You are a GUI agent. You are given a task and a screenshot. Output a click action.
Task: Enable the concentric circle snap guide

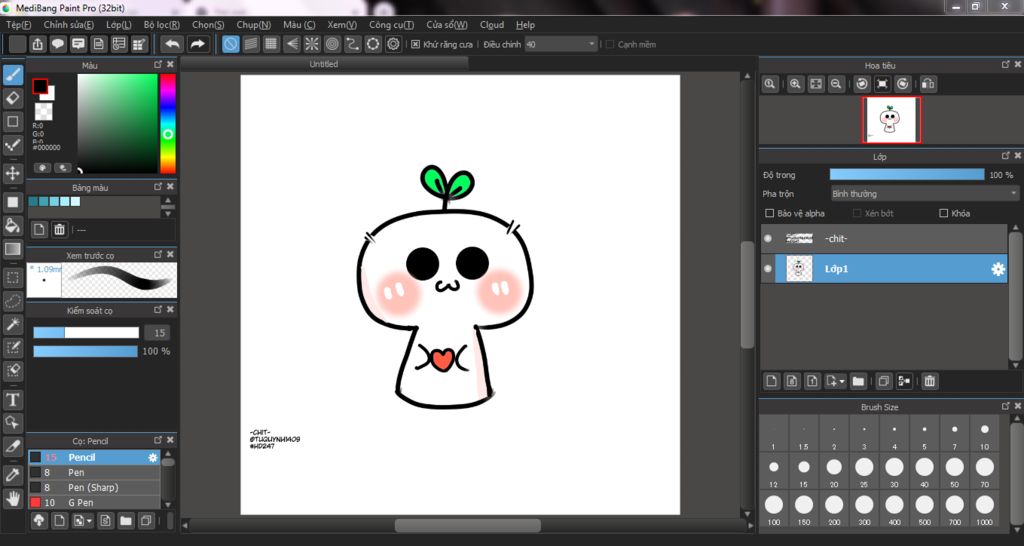coord(332,44)
